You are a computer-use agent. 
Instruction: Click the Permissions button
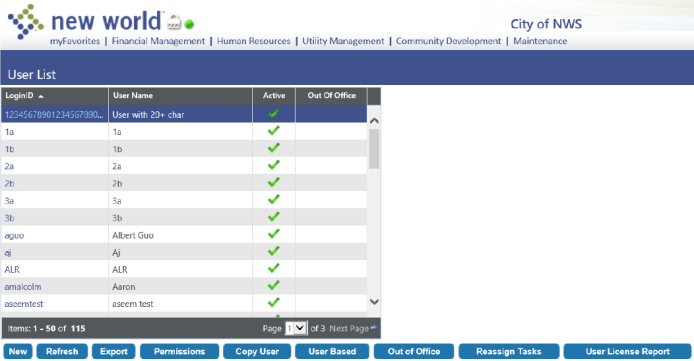[x=179, y=351]
